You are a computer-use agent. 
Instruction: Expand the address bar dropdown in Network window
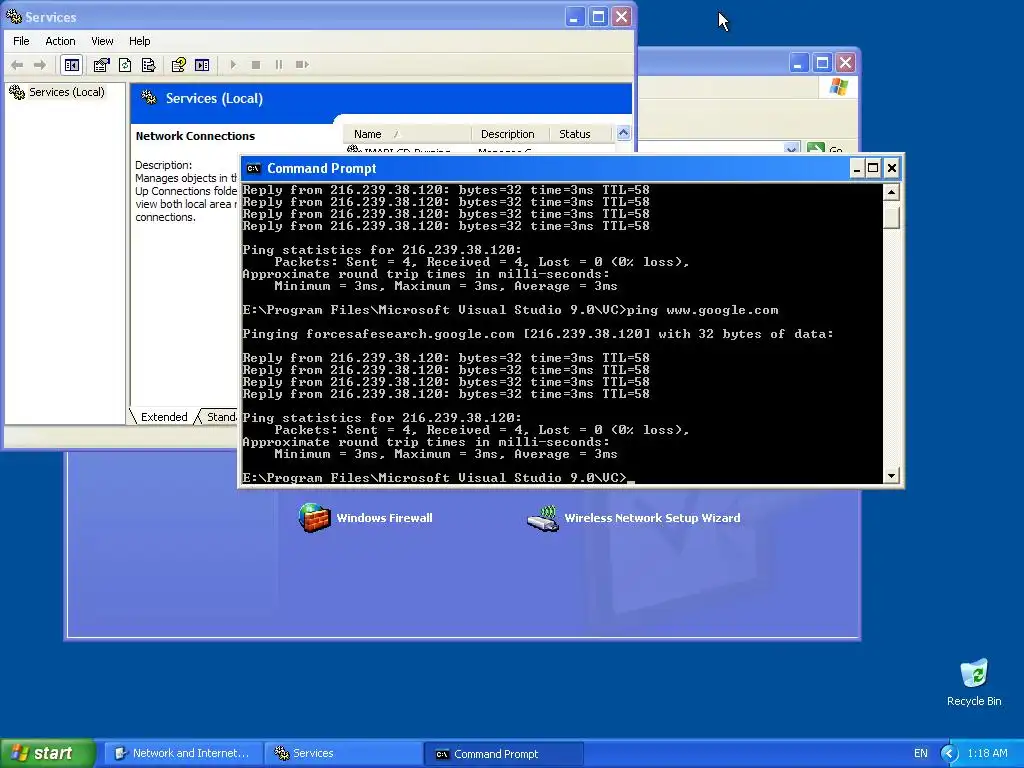[x=791, y=149]
